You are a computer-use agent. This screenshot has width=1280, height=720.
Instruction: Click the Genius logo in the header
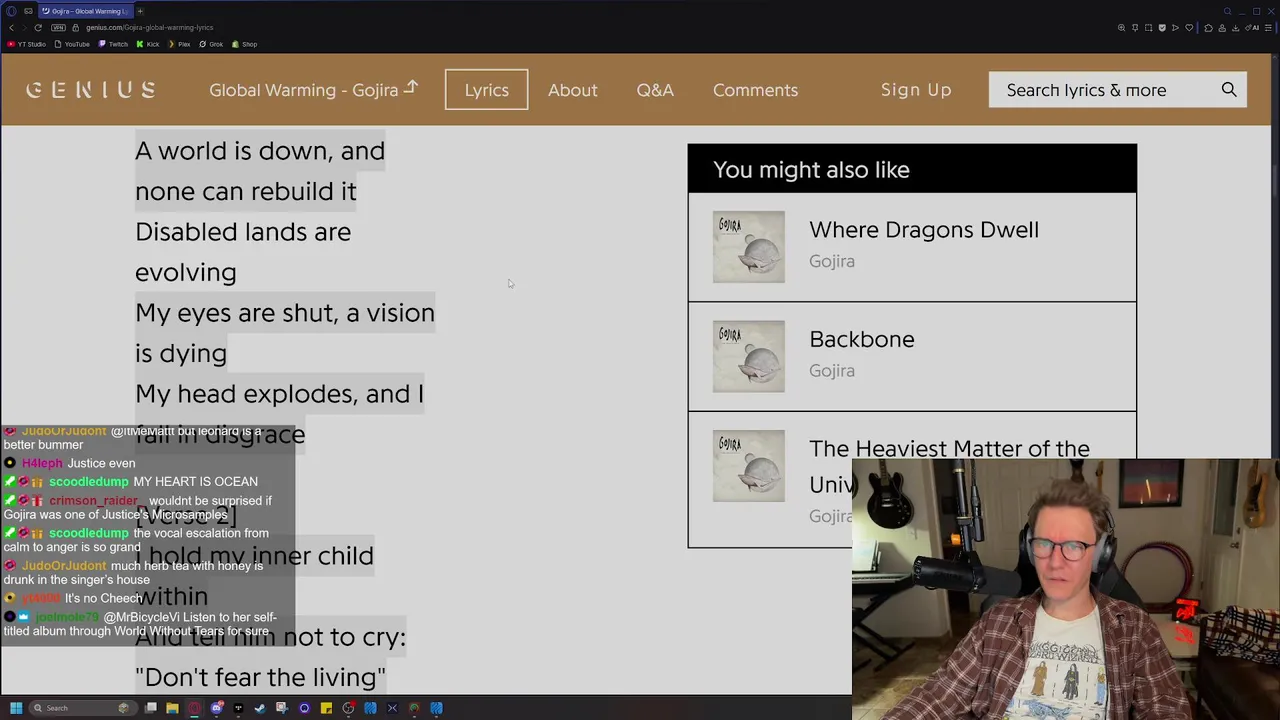pos(90,90)
